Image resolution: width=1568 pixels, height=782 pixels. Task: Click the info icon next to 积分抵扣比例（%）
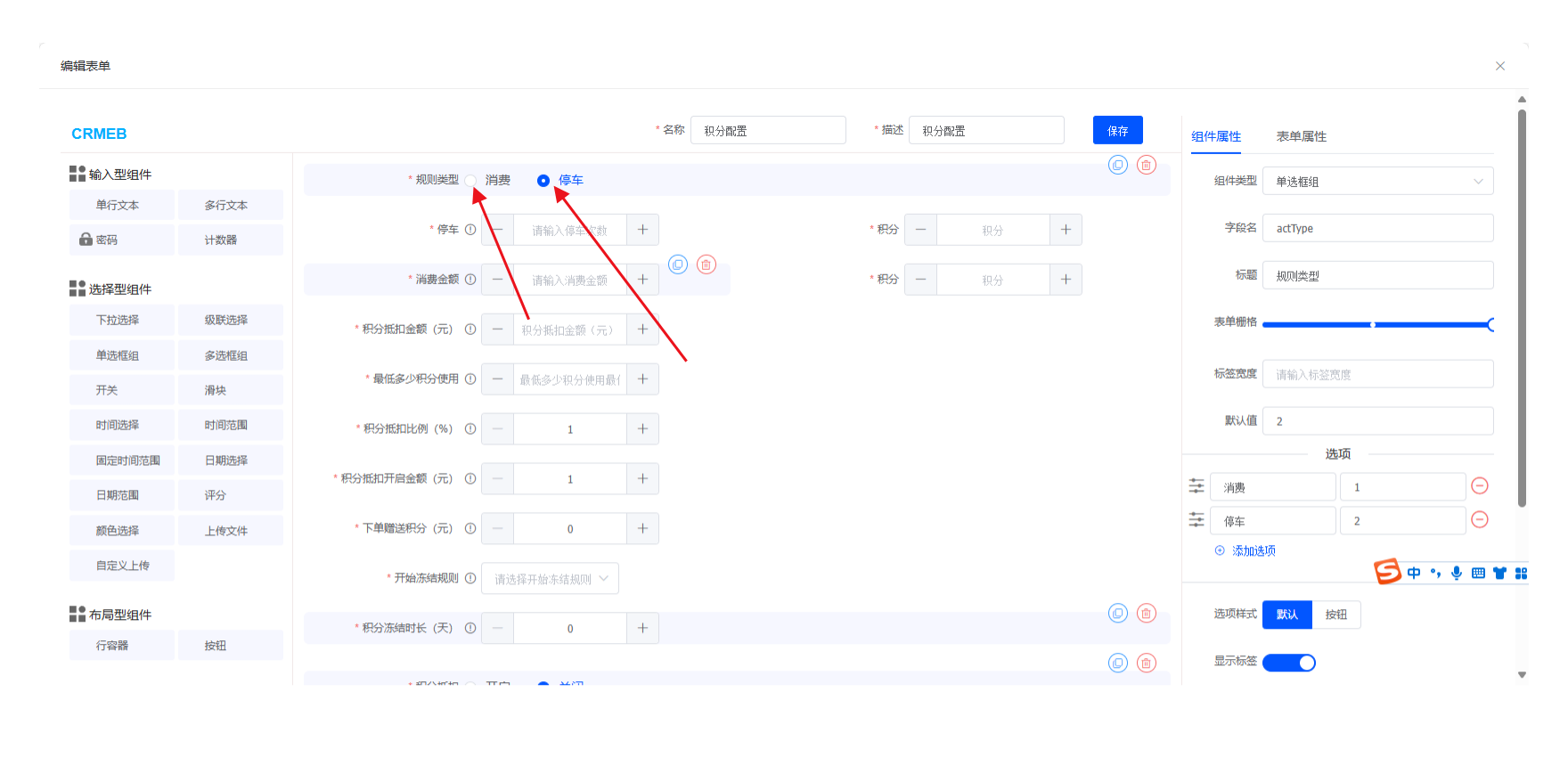tap(470, 429)
